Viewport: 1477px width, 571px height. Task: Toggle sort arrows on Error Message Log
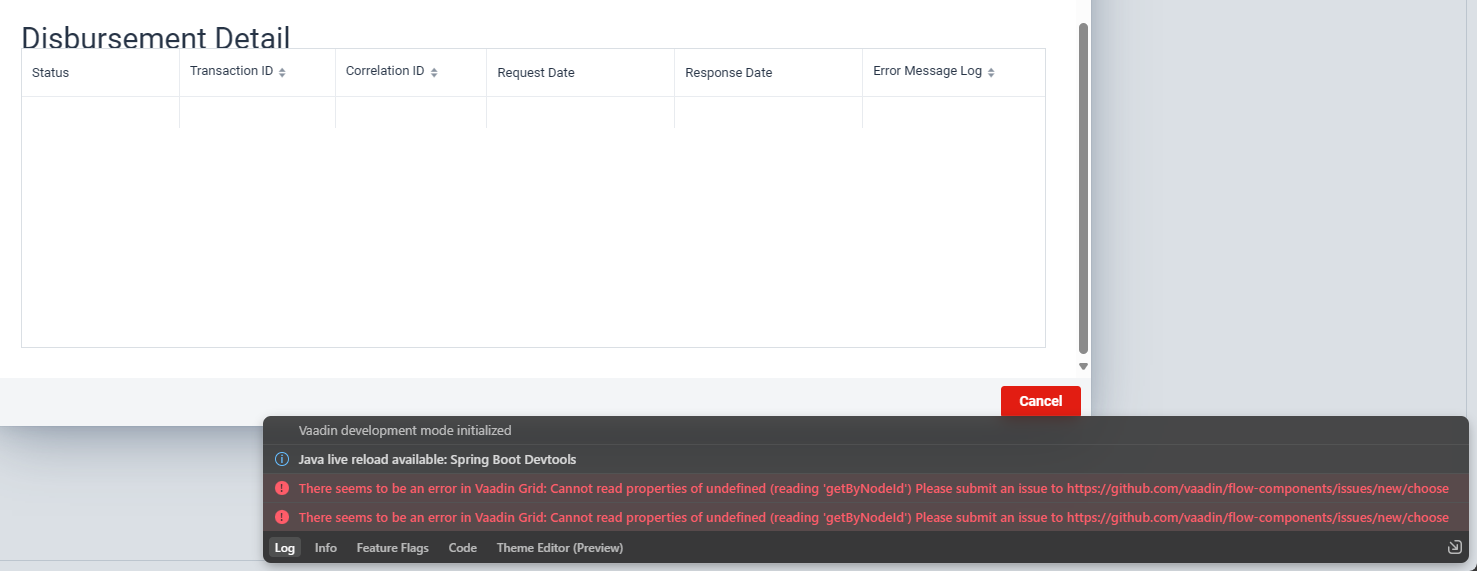(991, 73)
